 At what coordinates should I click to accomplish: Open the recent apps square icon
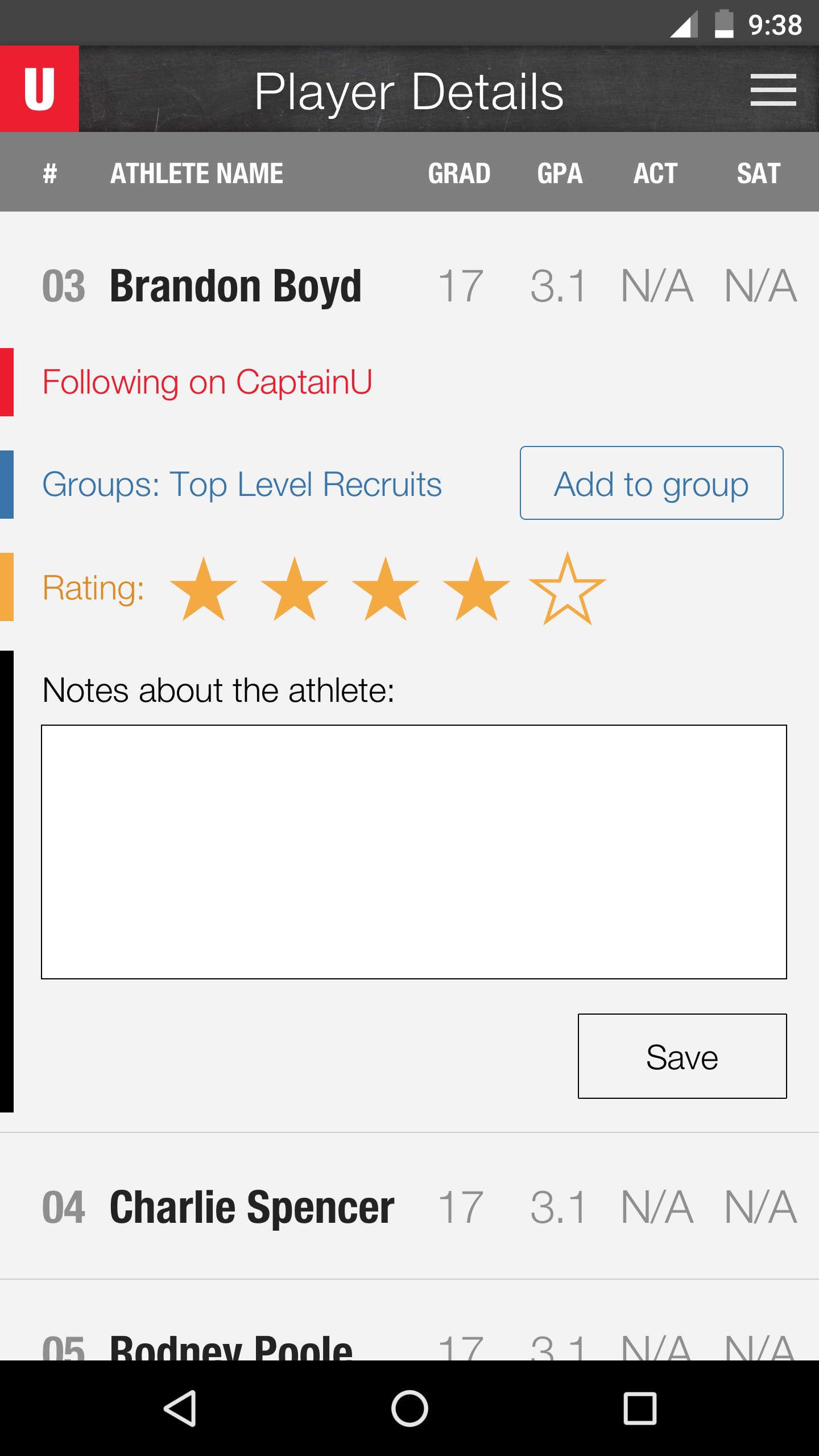pos(640,1408)
